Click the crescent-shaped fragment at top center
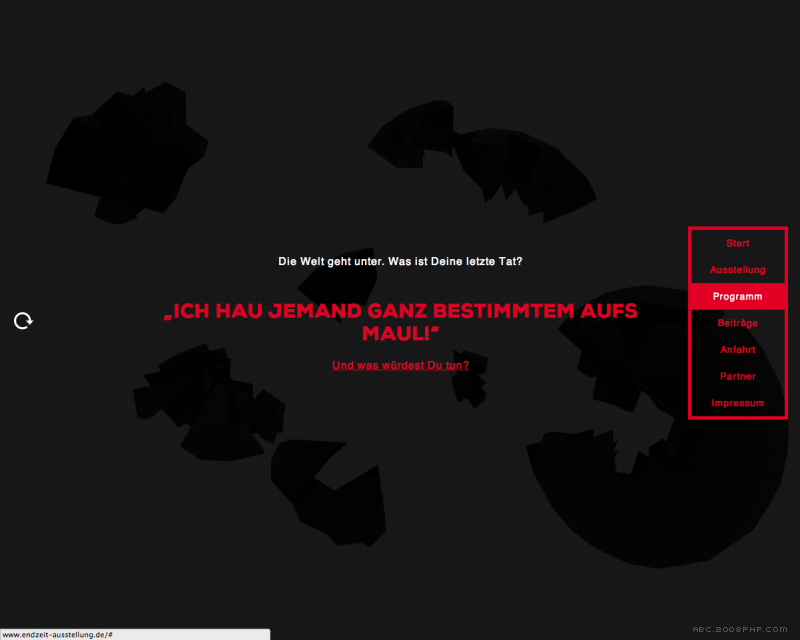The image size is (800, 640). click(x=490, y=160)
